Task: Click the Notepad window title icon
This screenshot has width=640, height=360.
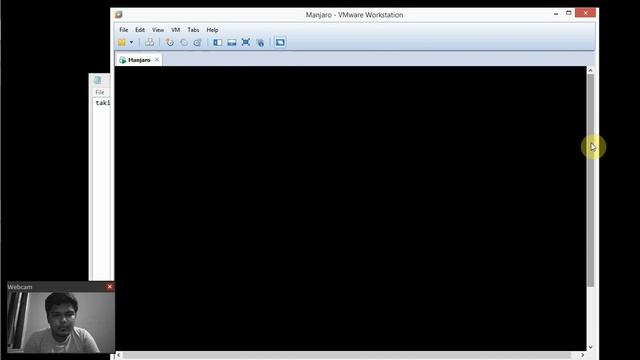Action: pos(98,80)
